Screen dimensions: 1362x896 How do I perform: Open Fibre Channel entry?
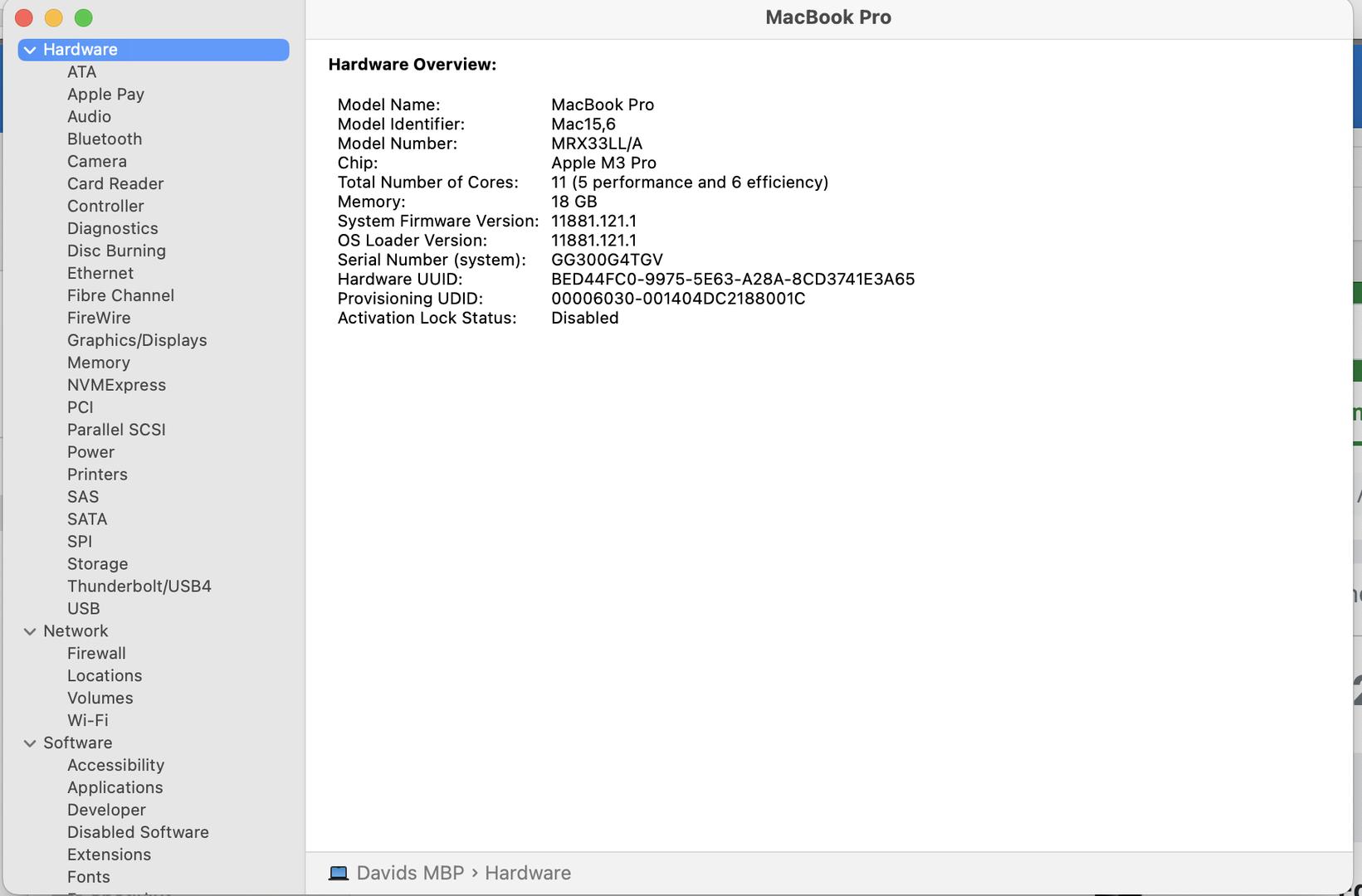120,296
